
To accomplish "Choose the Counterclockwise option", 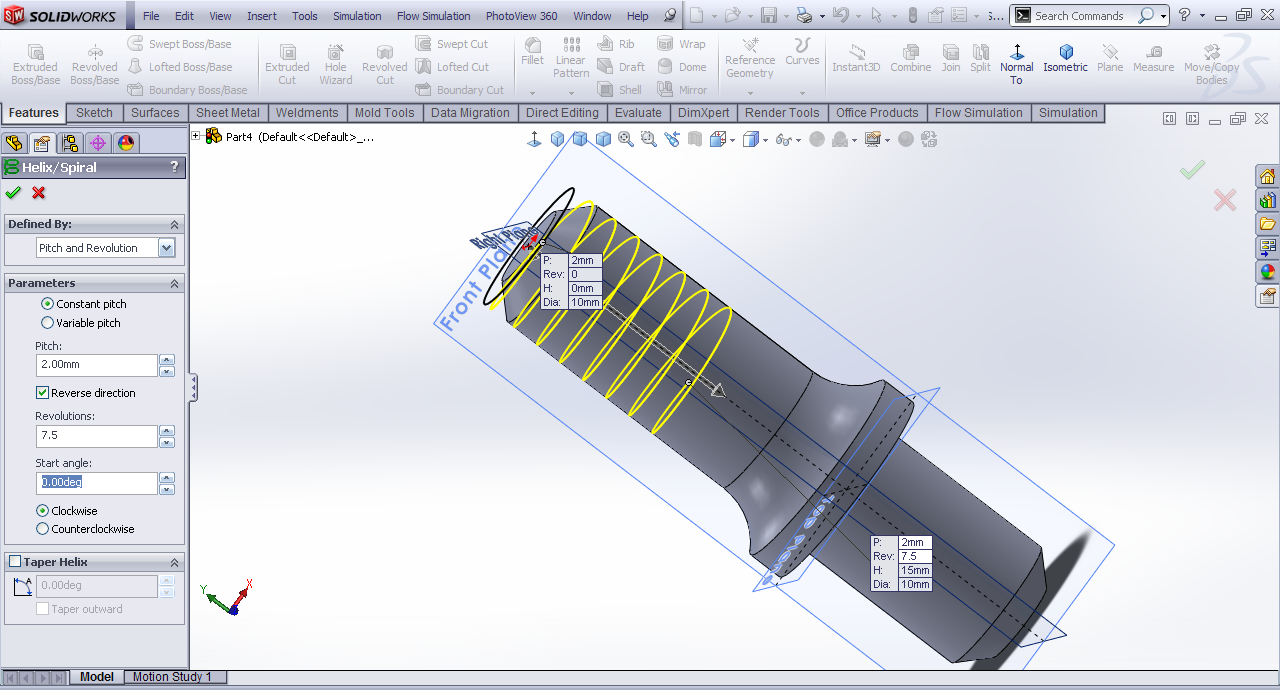I will (x=43, y=529).
